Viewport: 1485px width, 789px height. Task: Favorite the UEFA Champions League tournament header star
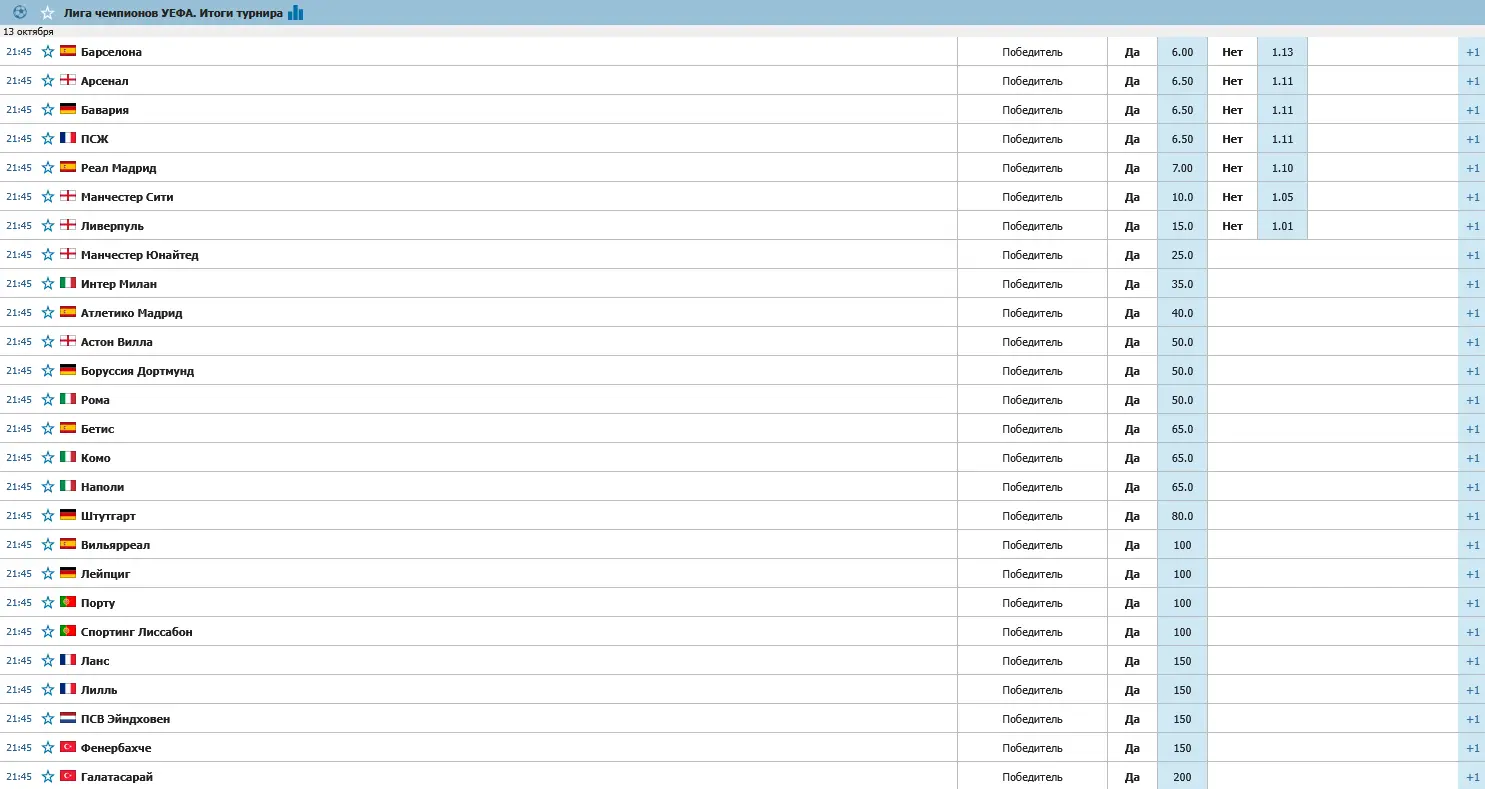[x=47, y=13]
